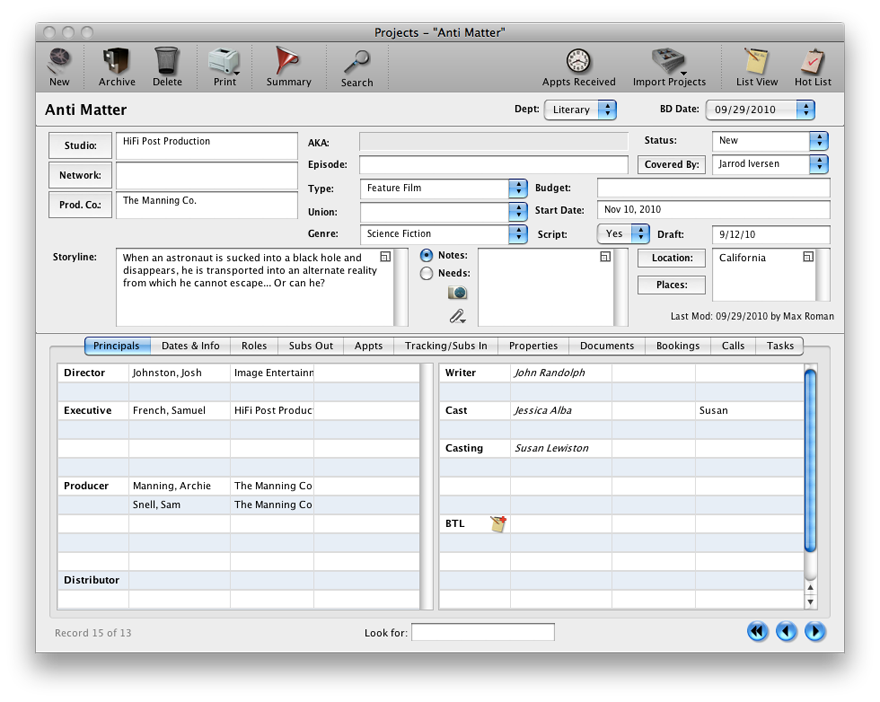The height and width of the screenshot is (702, 880).
Task: Open the Roles tab
Action: point(254,346)
